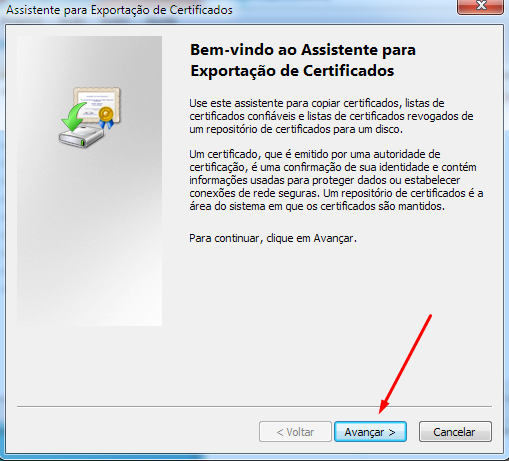509x461 pixels.
Task: Click the paragraph starting with Use este assistente
Action: coord(331,116)
